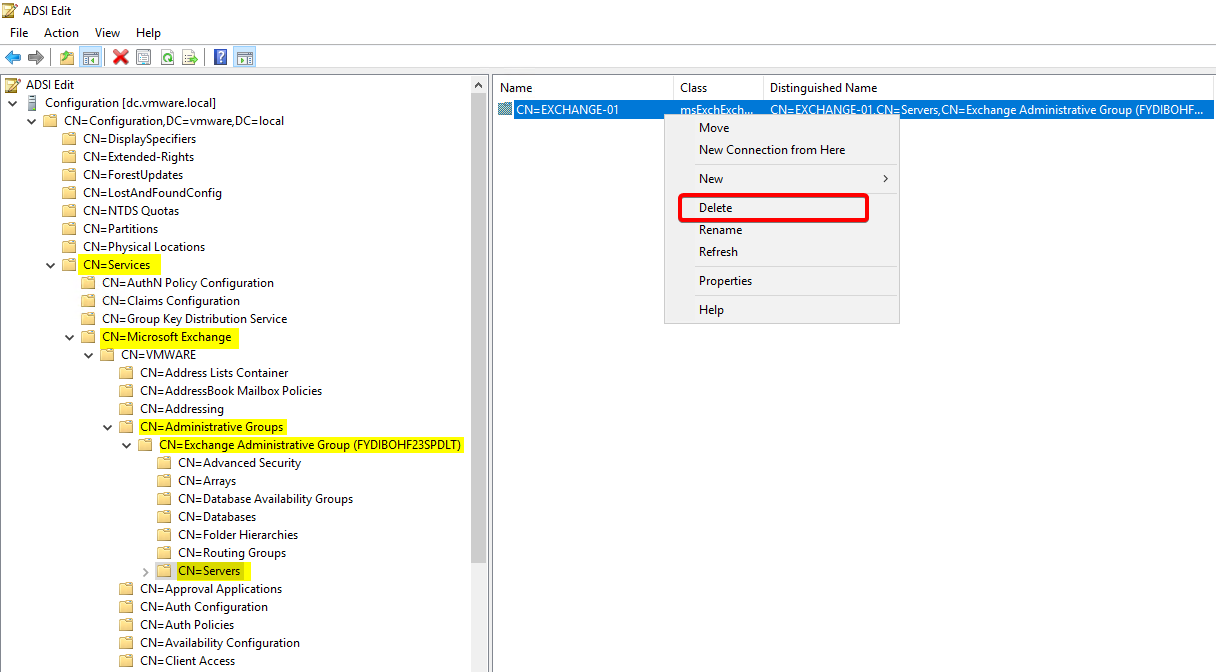
Task: Click the Class column header
Action: click(694, 88)
